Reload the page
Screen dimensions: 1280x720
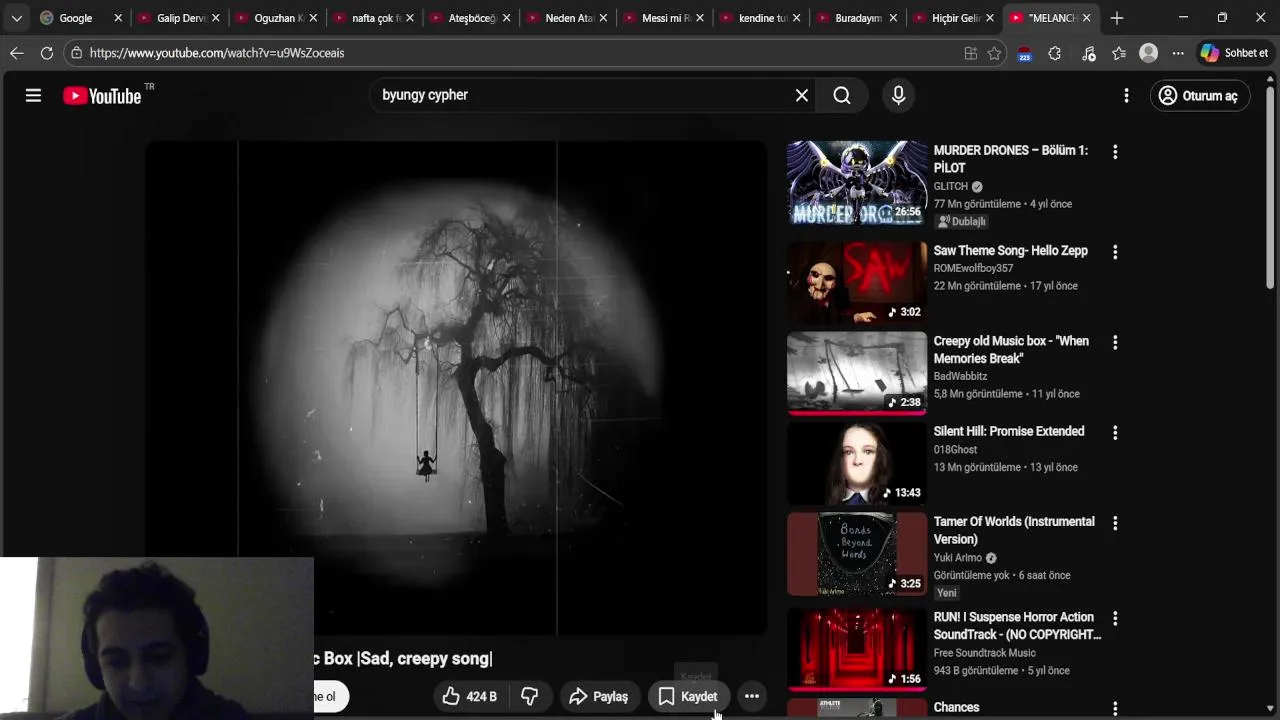coord(46,53)
